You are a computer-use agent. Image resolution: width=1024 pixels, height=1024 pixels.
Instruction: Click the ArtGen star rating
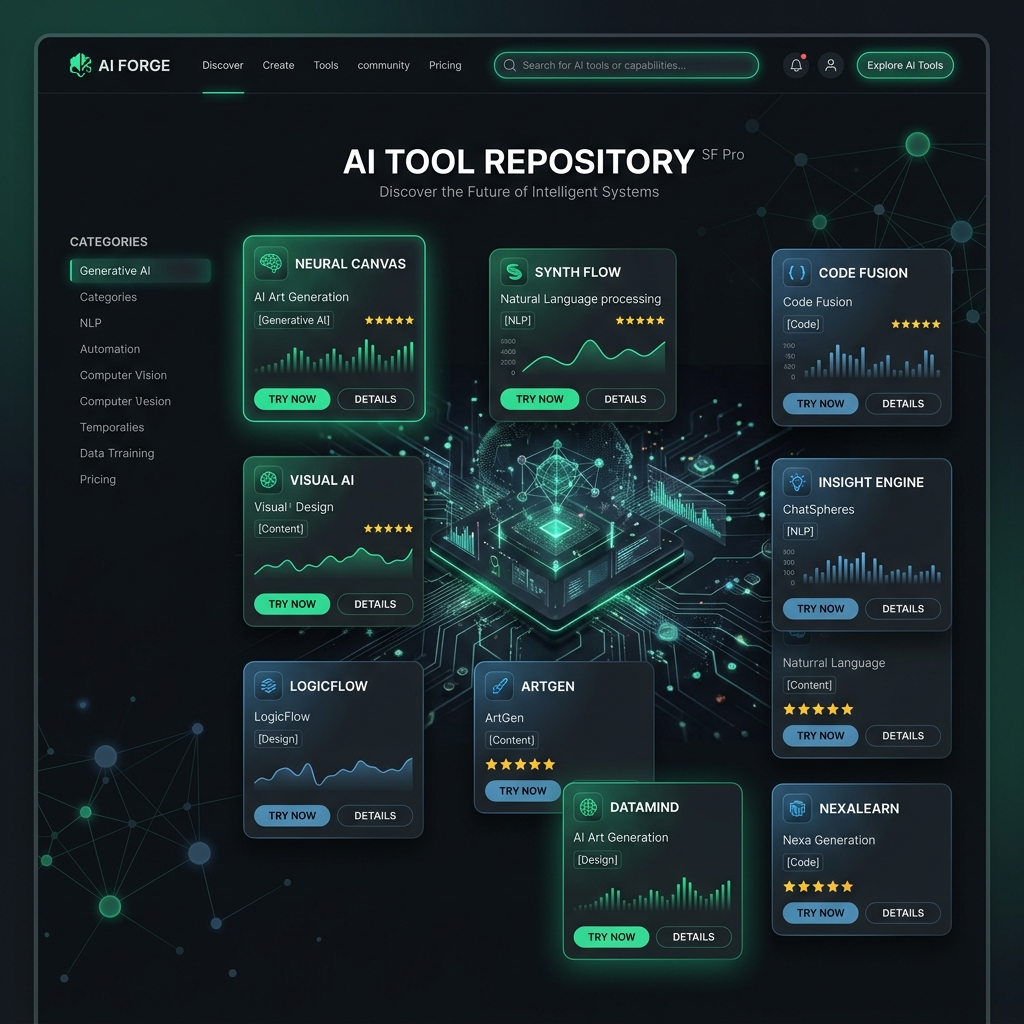point(520,764)
